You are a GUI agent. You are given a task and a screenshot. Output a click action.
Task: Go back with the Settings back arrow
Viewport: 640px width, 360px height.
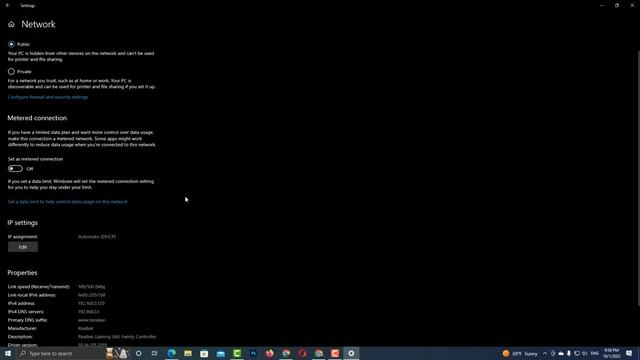pyautogui.click(x=8, y=5)
